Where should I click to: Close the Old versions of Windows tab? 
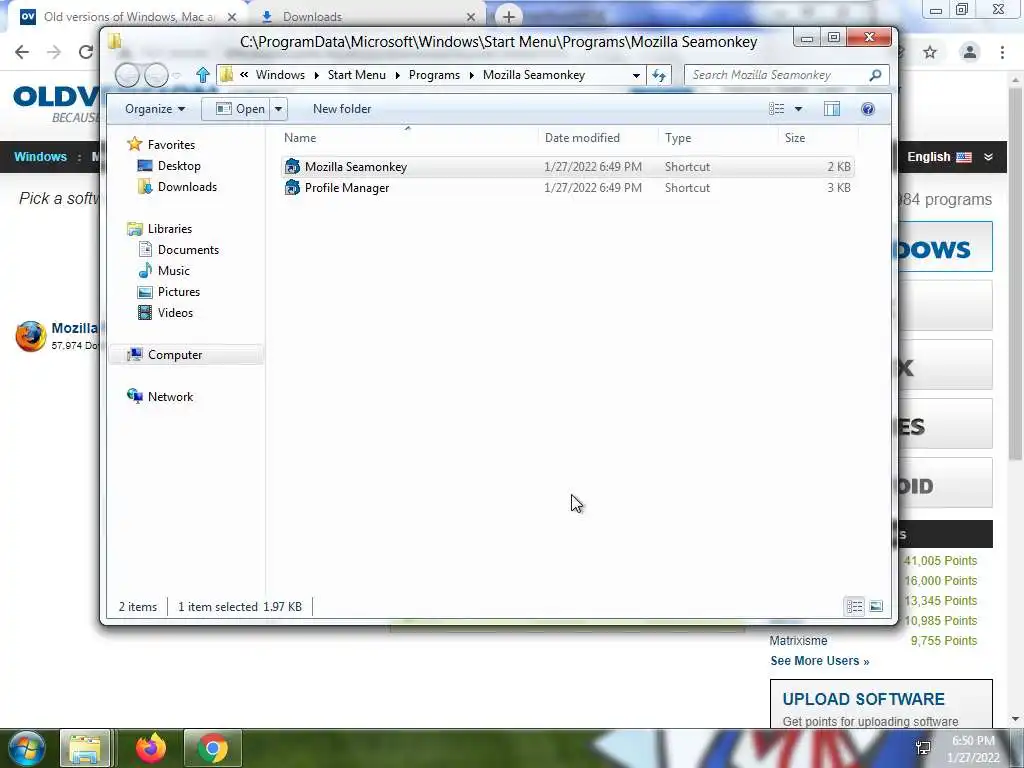pyautogui.click(x=232, y=17)
